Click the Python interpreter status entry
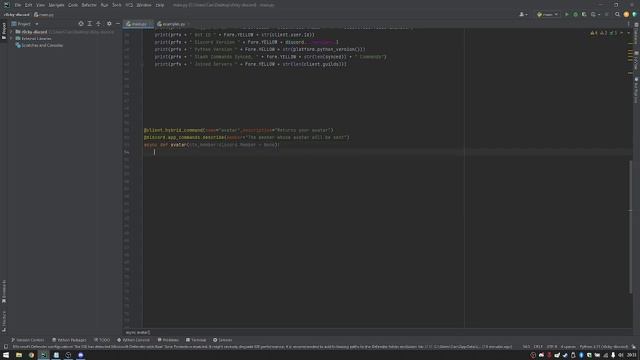This screenshot has height=360, width=640. pyautogui.click(x=603, y=347)
